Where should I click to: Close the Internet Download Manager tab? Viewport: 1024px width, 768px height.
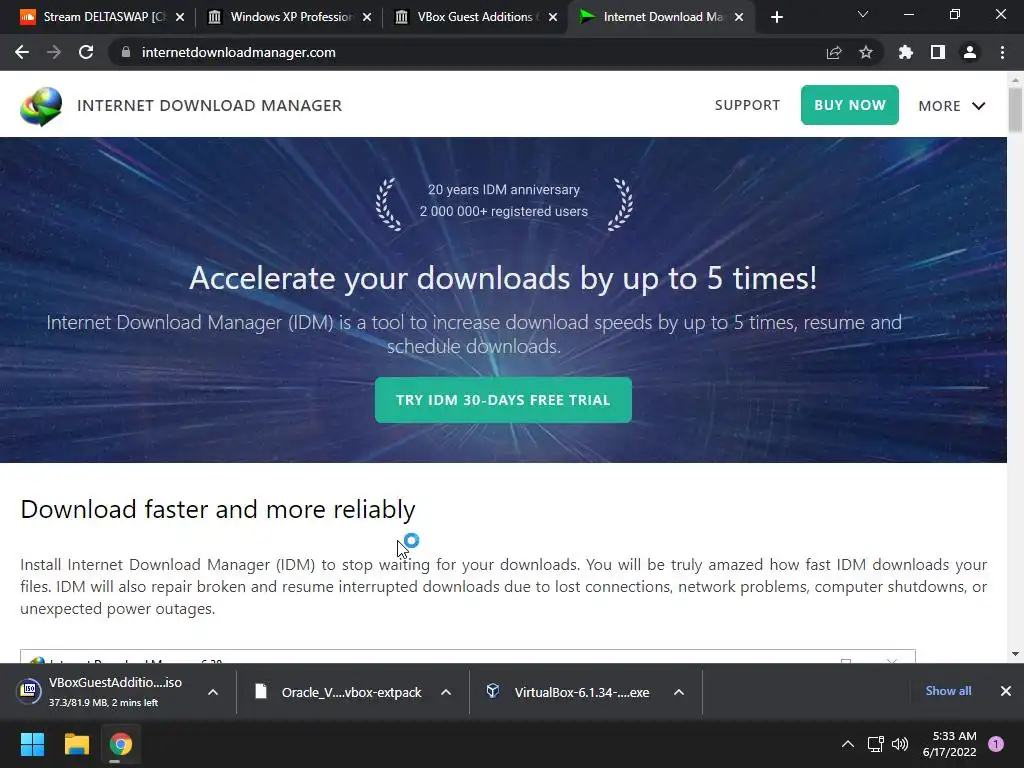pyautogui.click(x=739, y=17)
